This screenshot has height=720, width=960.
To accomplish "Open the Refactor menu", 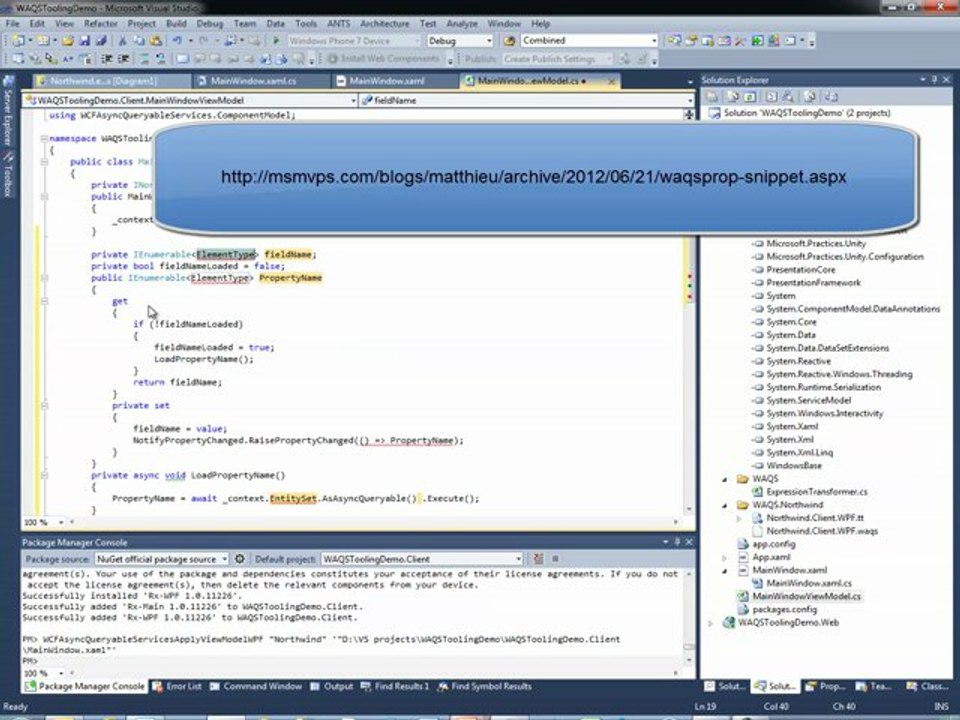I will (x=100, y=24).
